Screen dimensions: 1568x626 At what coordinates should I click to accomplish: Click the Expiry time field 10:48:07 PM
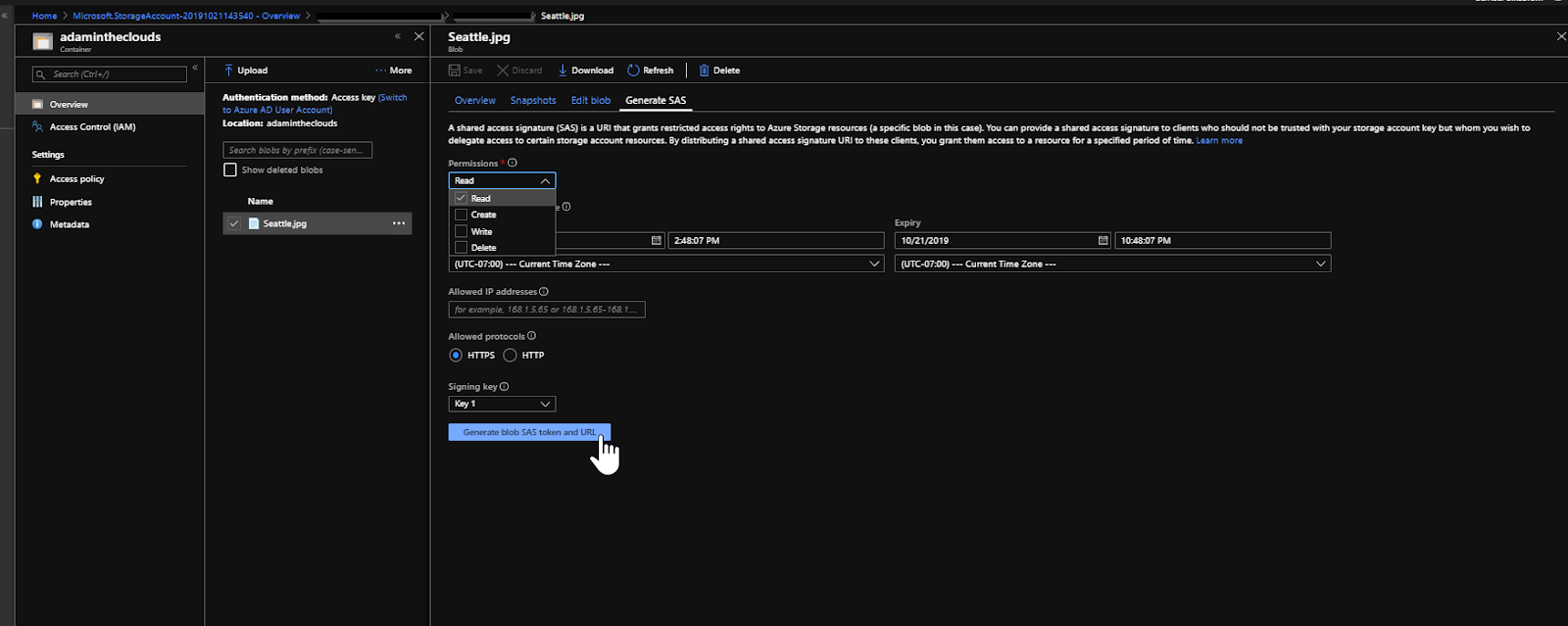click(1223, 240)
